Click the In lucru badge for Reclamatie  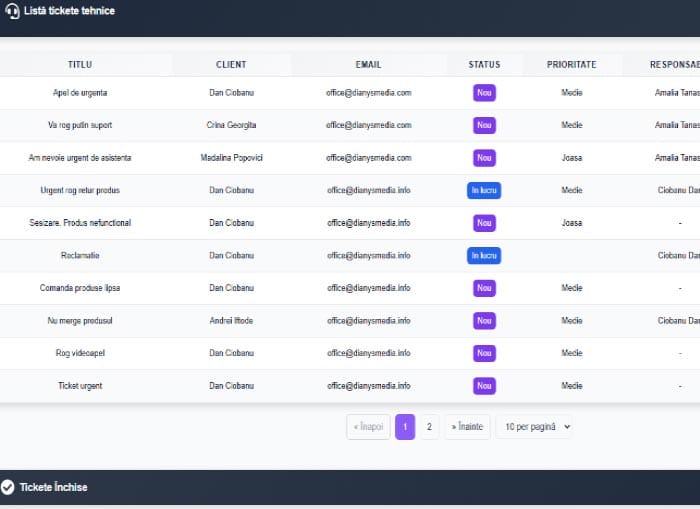point(484,255)
